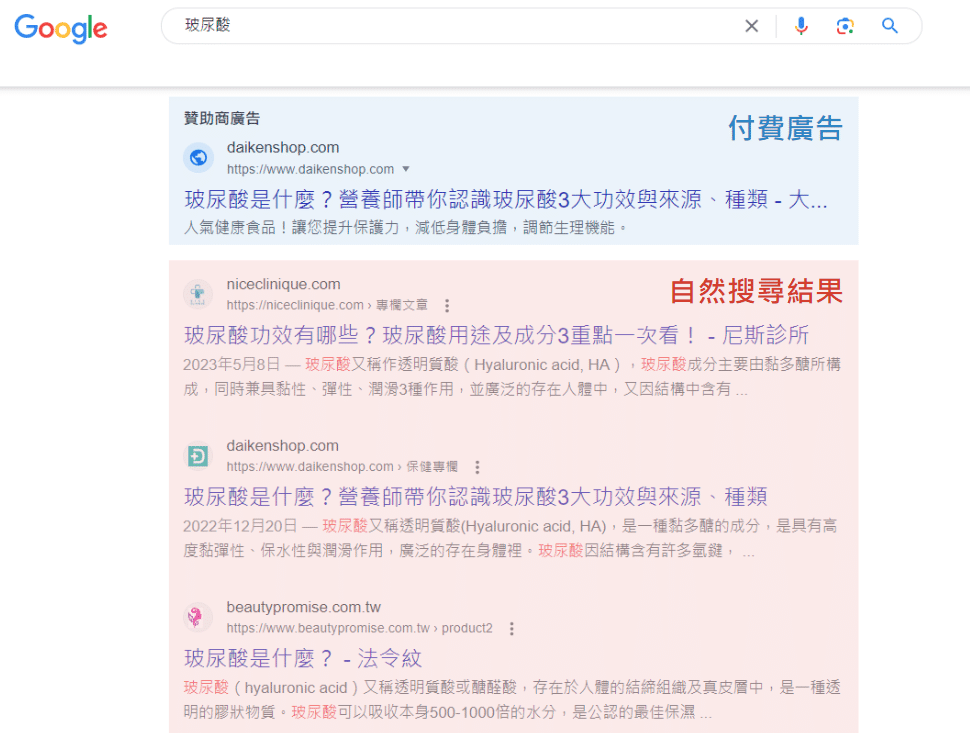Click the beautypromise.com.tw product2 breadcrumb URL
This screenshot has height=742, width=970.
359,629
